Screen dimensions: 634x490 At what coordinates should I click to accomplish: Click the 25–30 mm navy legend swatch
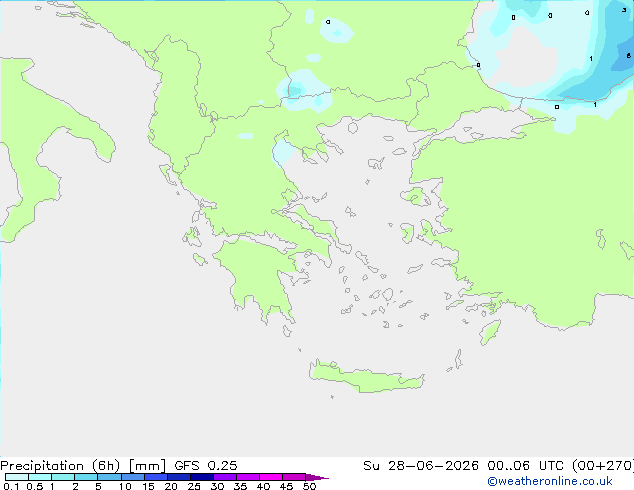click(202, 477)
